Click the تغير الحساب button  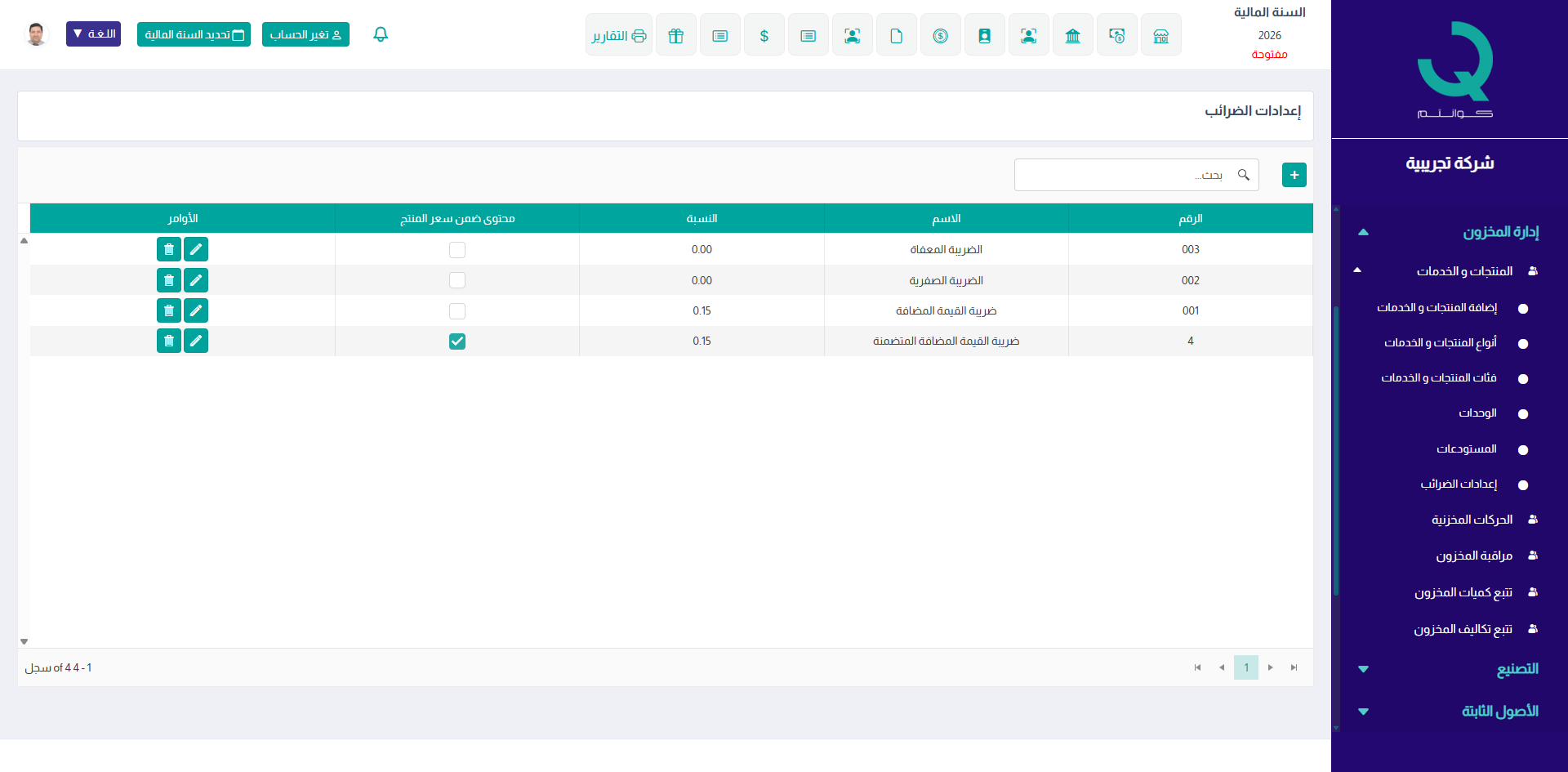tap(305, 34)
